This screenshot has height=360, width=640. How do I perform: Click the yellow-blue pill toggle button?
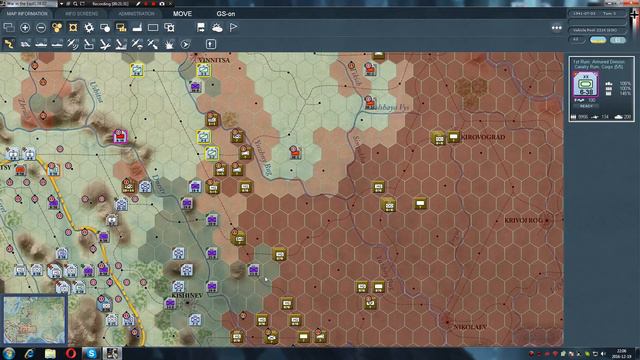(x=598, y=40)
